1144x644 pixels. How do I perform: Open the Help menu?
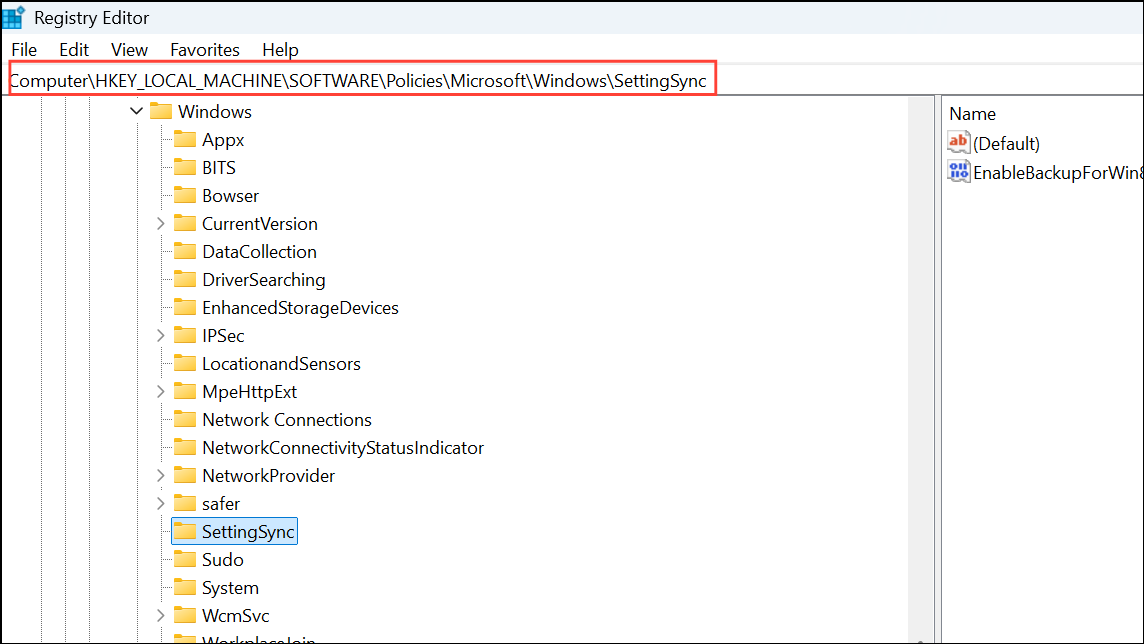280,50
